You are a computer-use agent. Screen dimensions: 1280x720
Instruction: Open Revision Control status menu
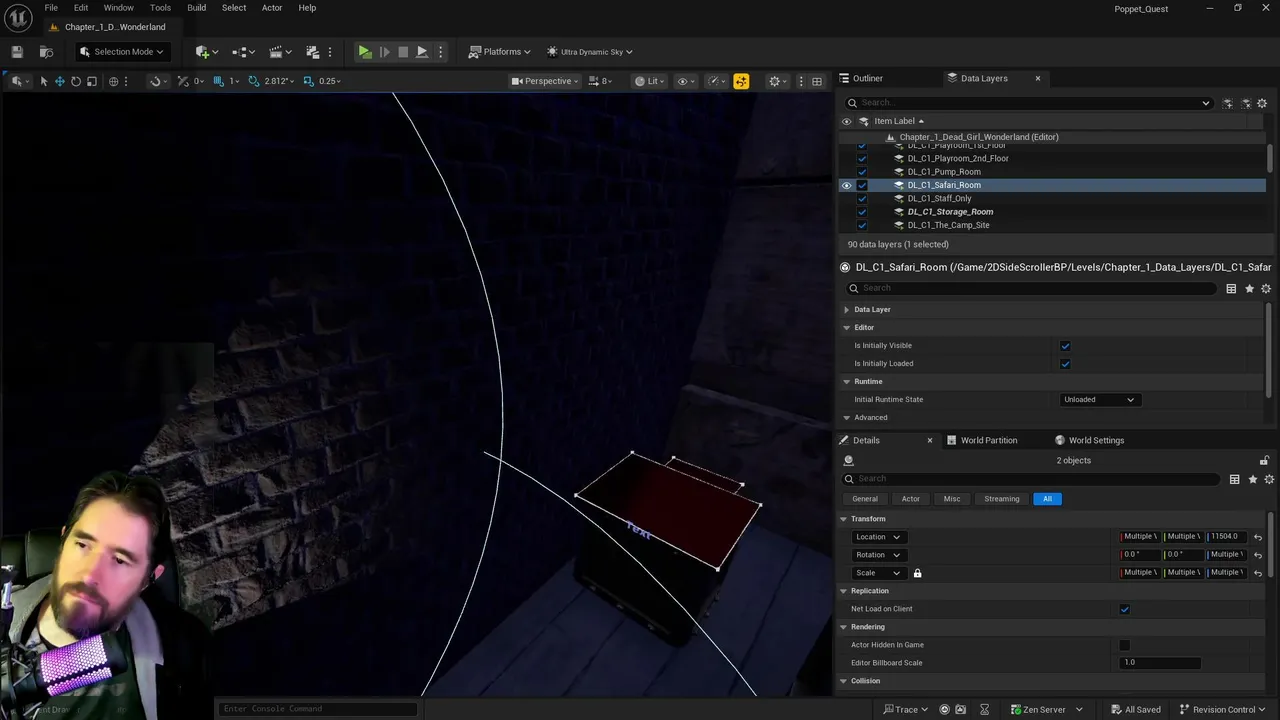(x=1222, y=709)
